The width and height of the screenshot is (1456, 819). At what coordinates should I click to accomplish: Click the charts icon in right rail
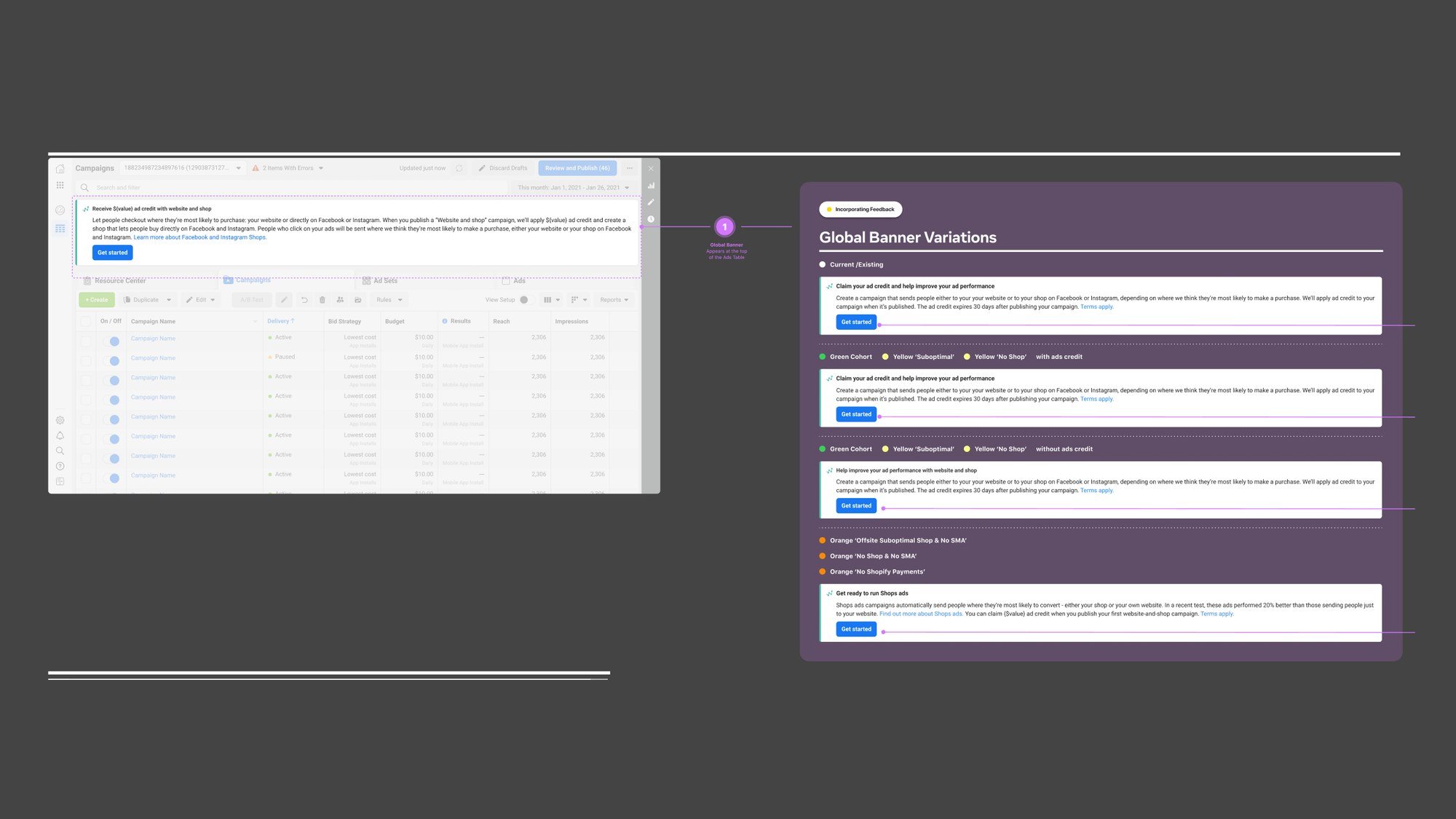pos(651,186)
